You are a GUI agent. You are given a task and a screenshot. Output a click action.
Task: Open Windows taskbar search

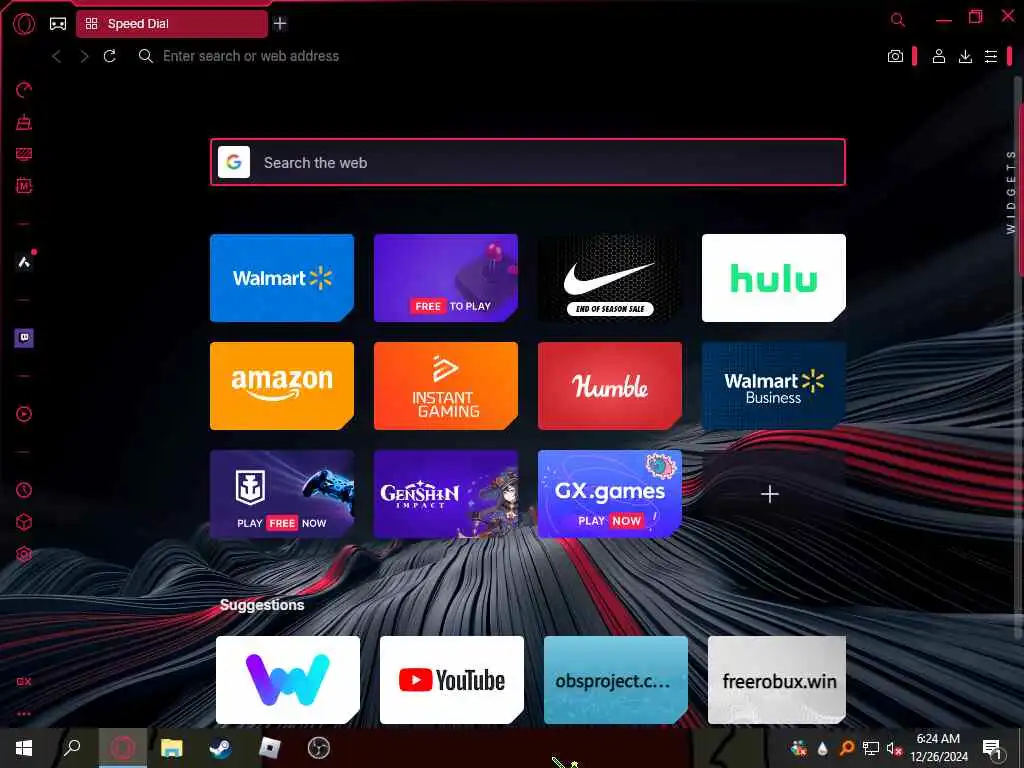tap(72, 748)
